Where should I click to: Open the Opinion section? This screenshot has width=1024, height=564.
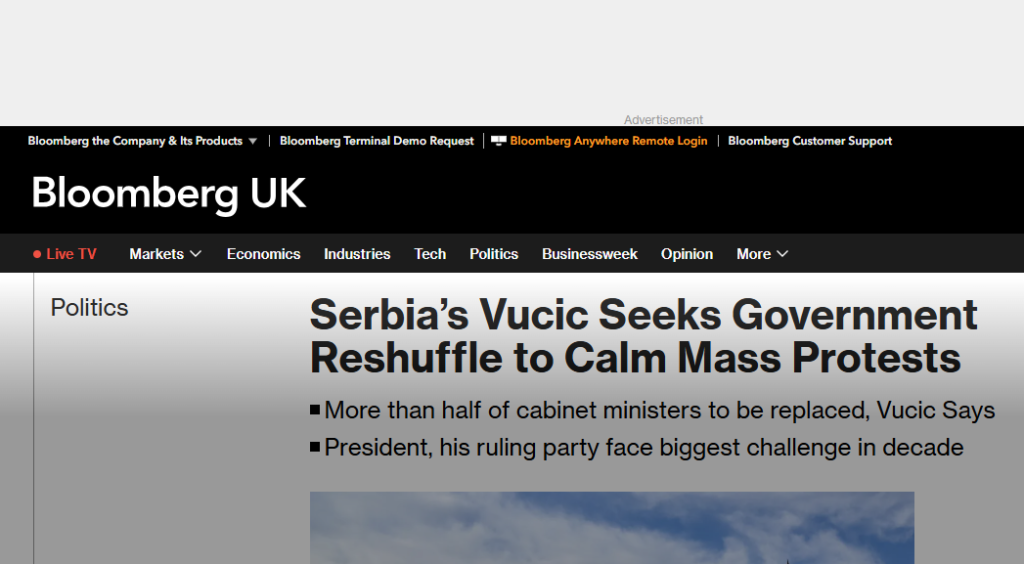pos(687,254)
